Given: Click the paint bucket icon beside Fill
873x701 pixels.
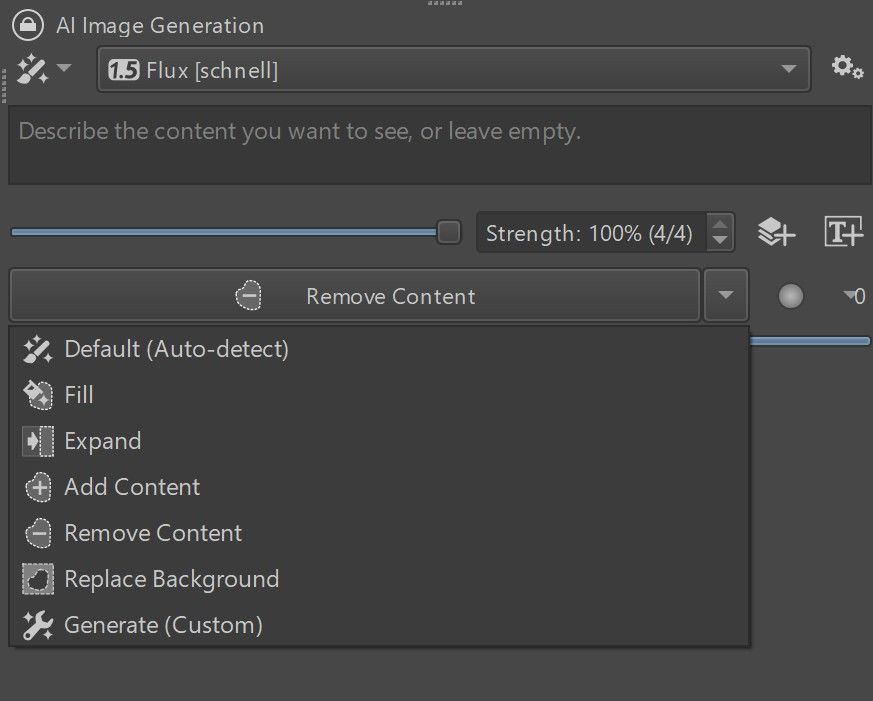Looking at the screenshot, I should tap(36, 394).
